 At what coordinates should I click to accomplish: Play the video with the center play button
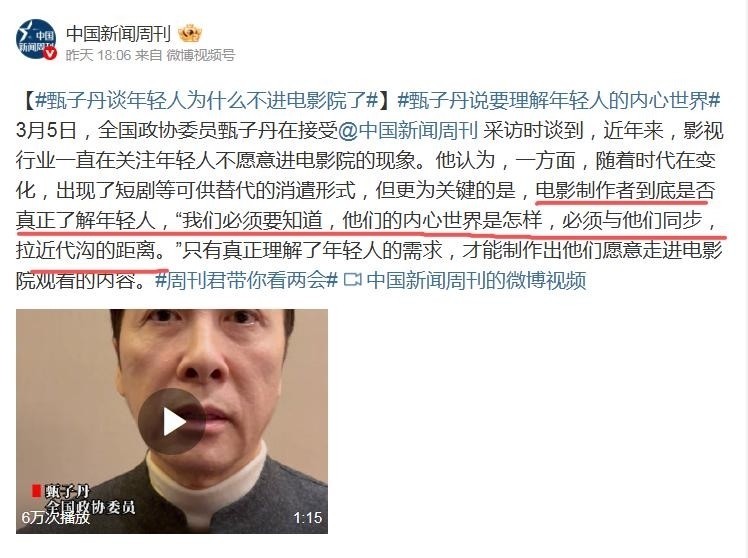[171, 421]
